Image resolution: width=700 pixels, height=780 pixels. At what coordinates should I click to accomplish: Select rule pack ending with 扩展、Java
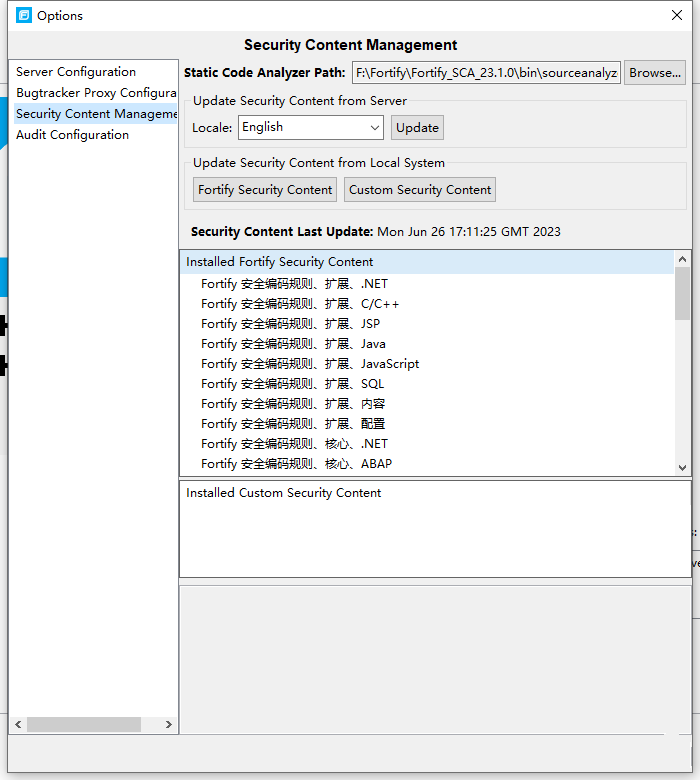[x=293, y=344]
